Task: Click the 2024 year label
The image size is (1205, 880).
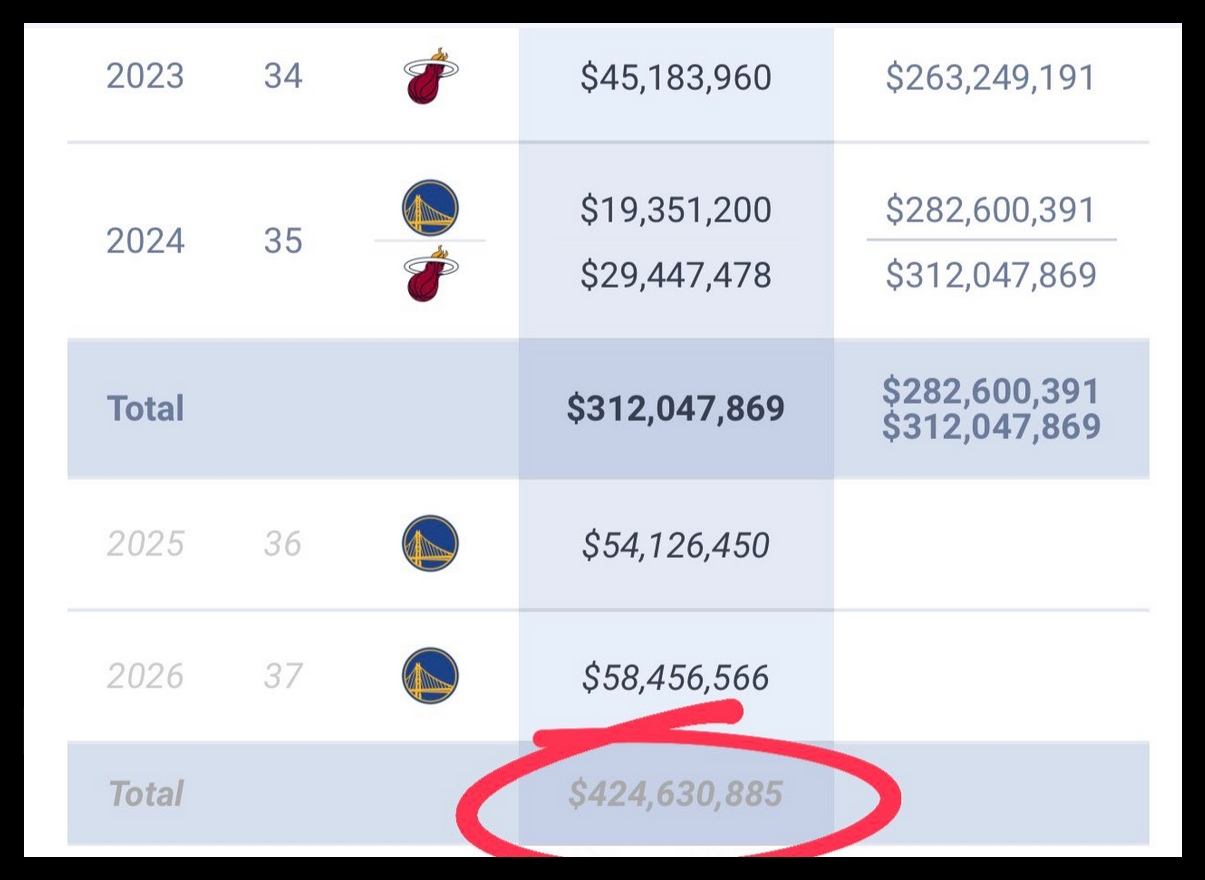Action: 145,241
